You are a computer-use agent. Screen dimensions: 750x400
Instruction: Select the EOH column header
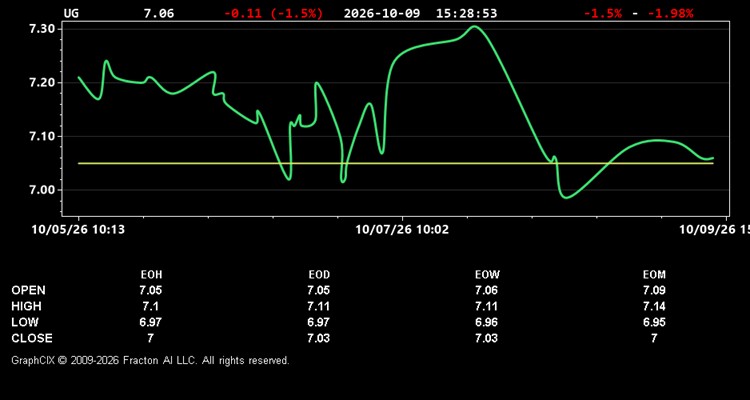click(151, 275)
